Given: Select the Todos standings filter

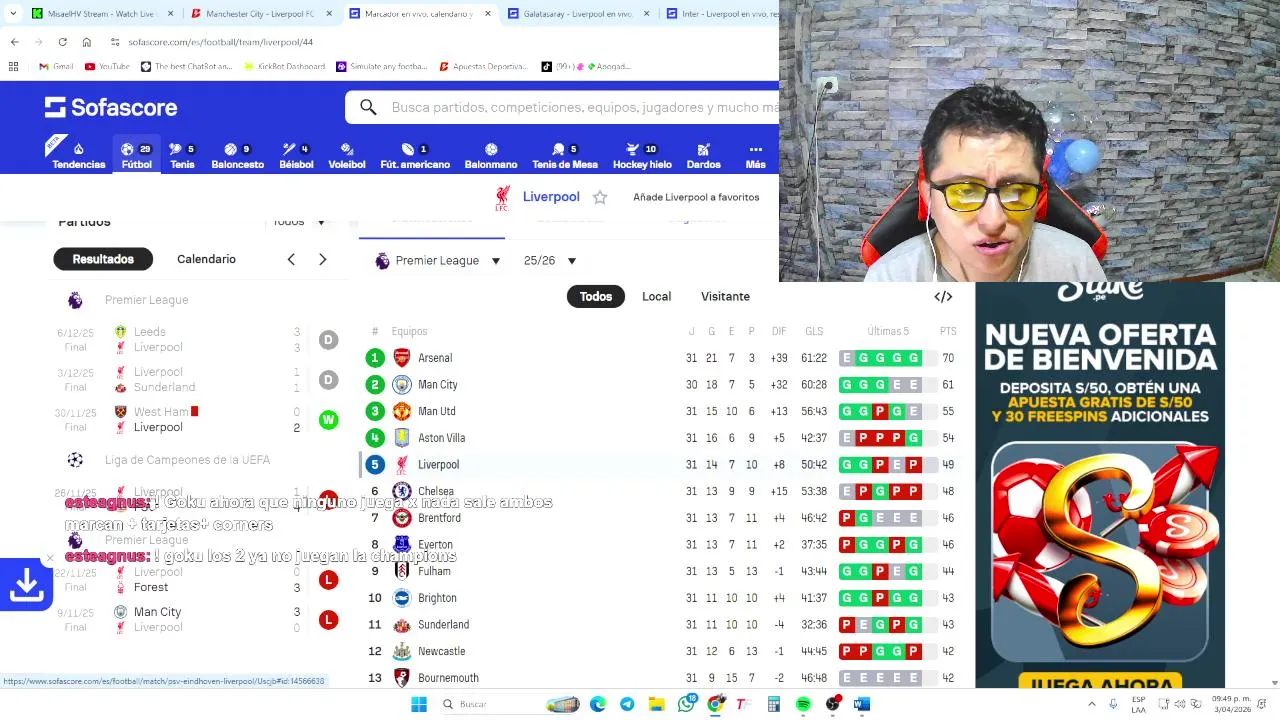Looking at the screenshot, I should (x=596, y=296).
